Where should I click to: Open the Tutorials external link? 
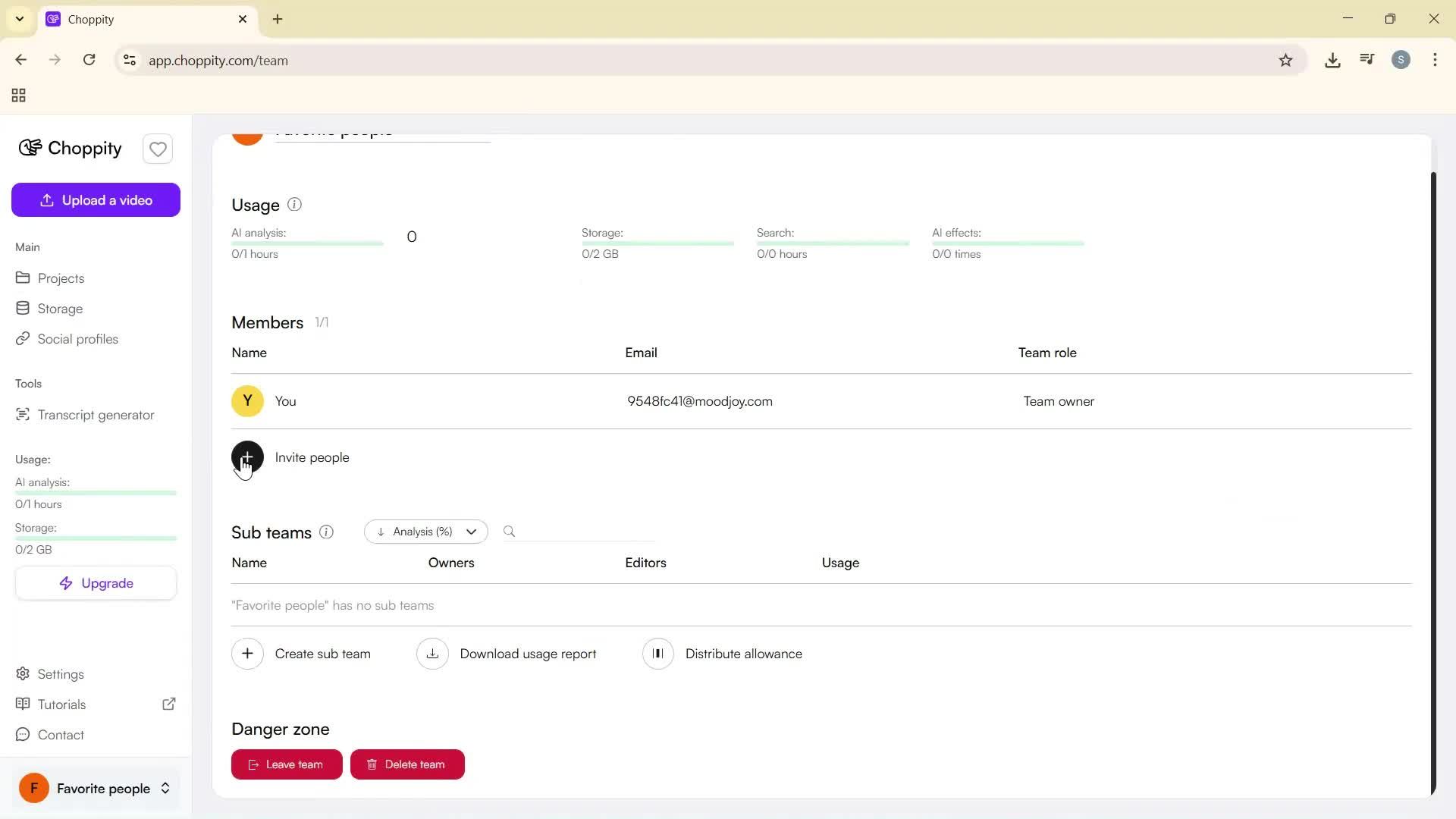click(168, 704)
